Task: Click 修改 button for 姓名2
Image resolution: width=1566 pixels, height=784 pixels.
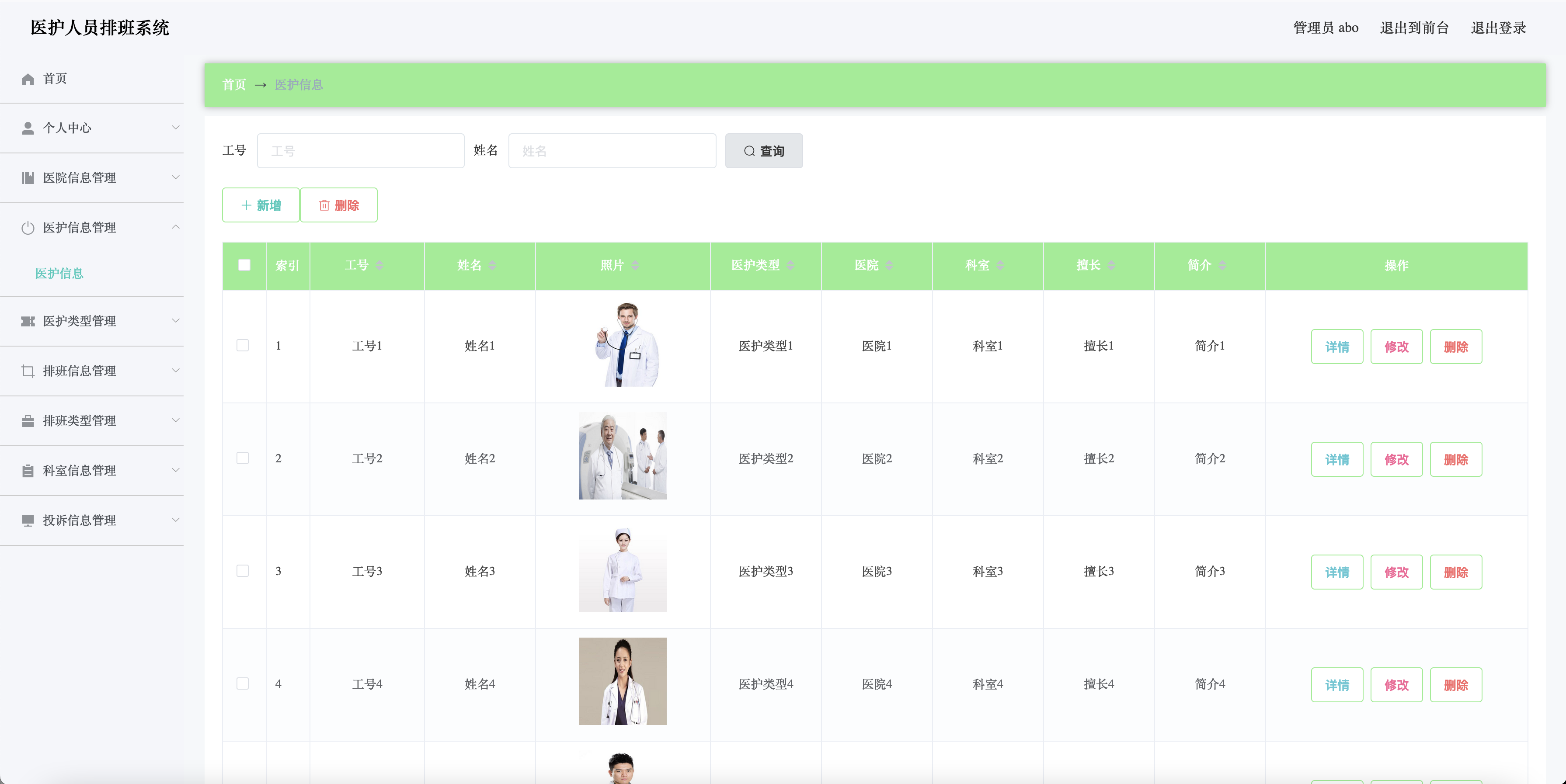Action: click(1396, 459)
